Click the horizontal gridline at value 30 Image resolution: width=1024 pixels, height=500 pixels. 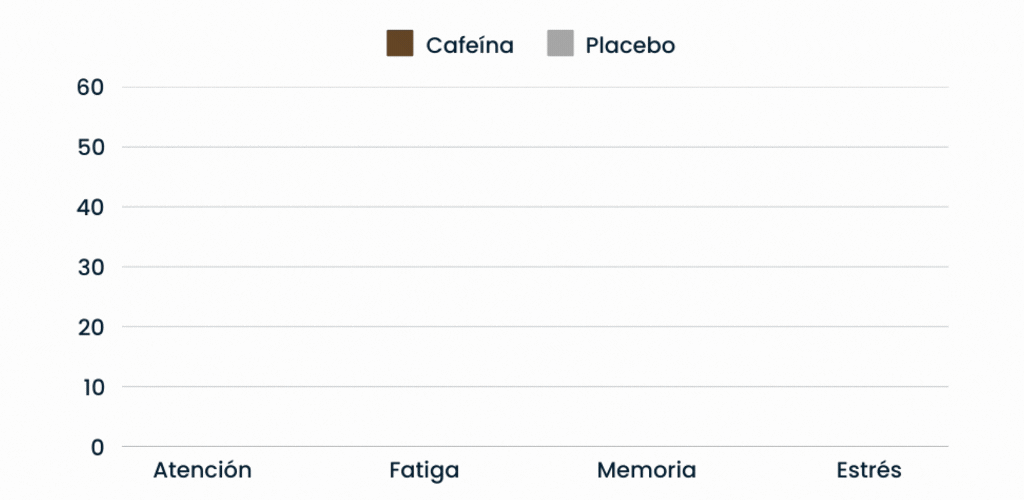coord(535,267)
